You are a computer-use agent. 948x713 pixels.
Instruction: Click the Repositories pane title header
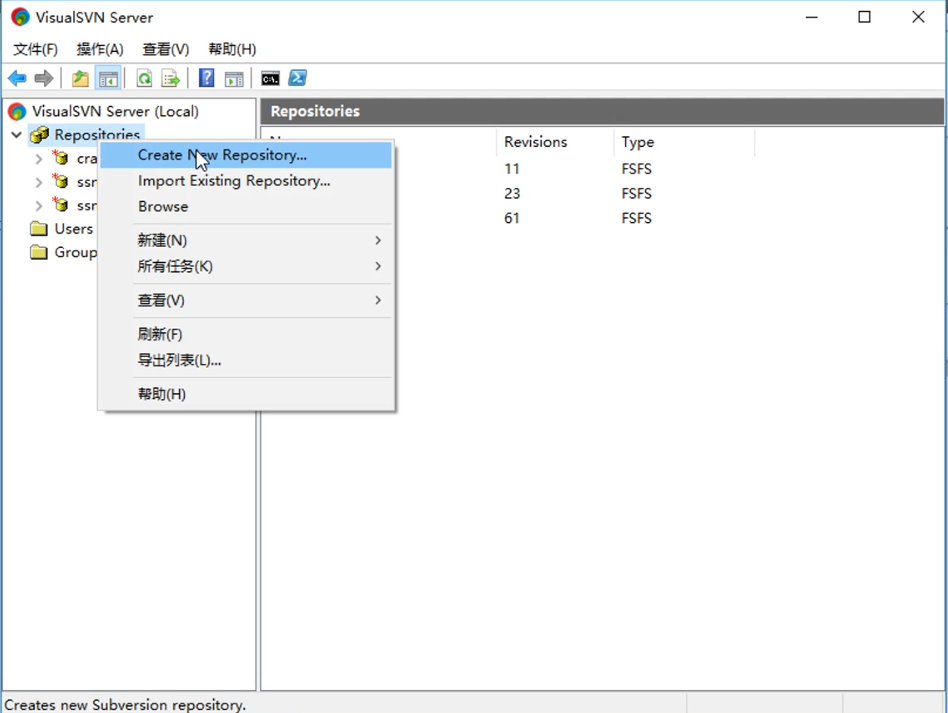602,111
